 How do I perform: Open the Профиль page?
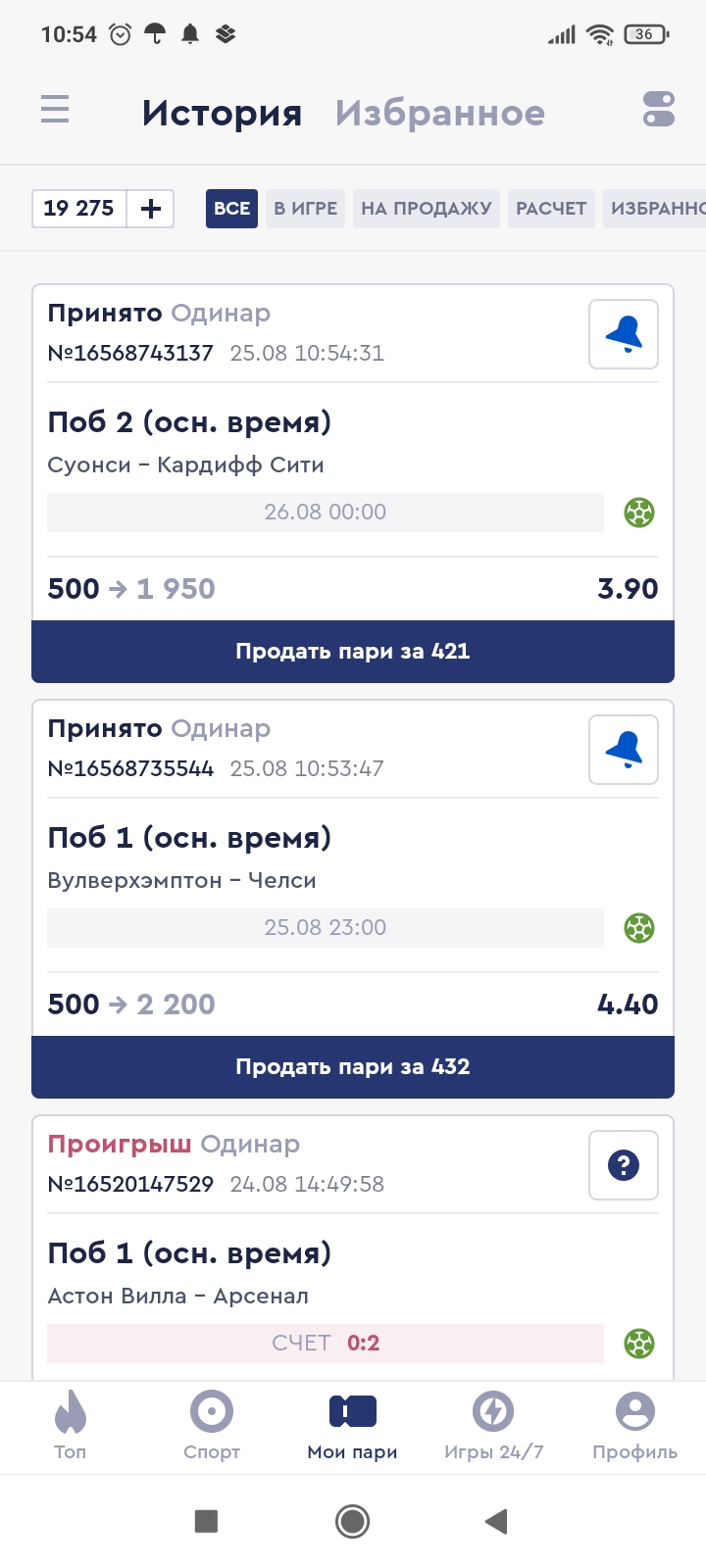coord(634,1426)
